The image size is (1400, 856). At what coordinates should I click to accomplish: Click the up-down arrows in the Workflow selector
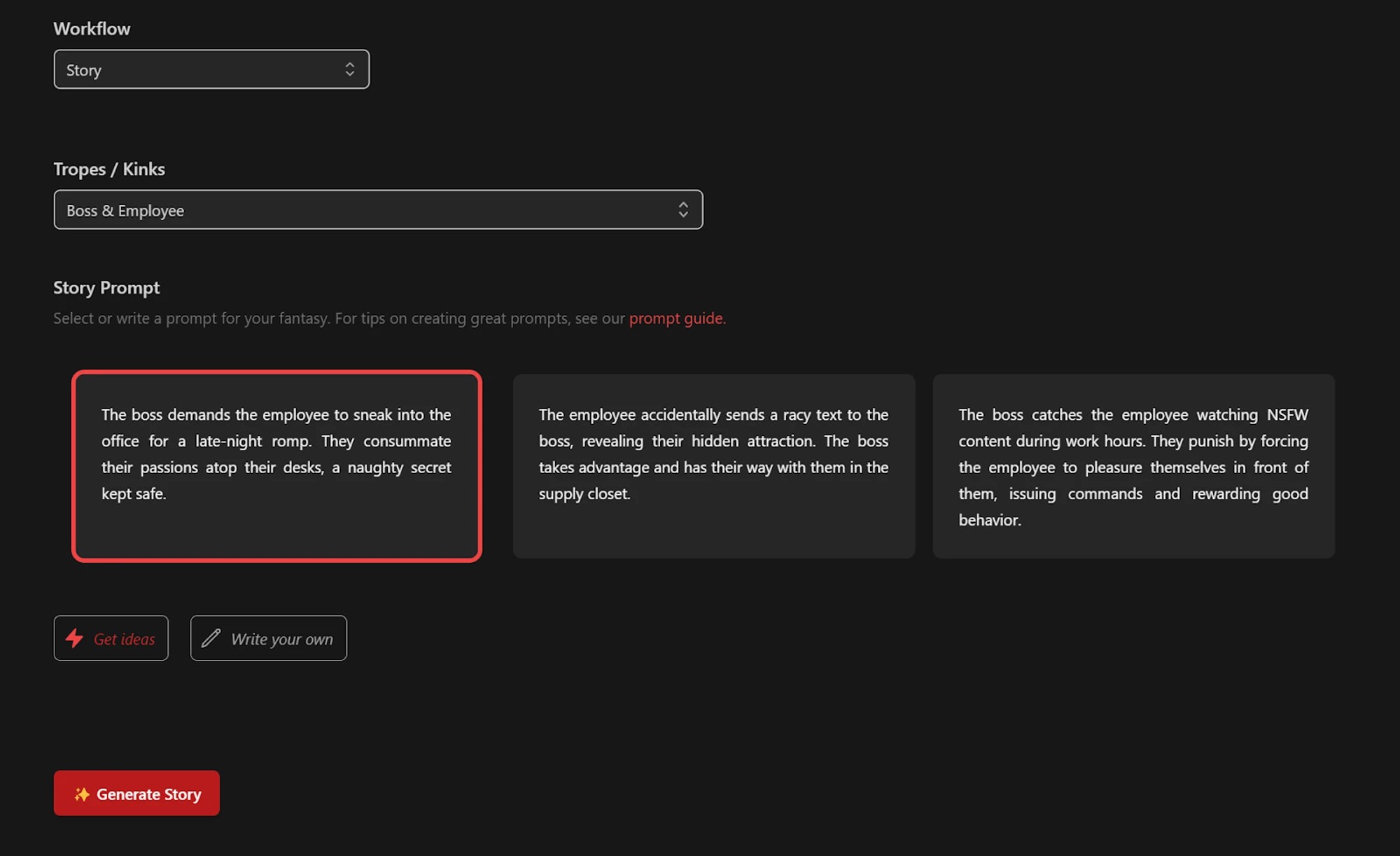click(349, 69)
